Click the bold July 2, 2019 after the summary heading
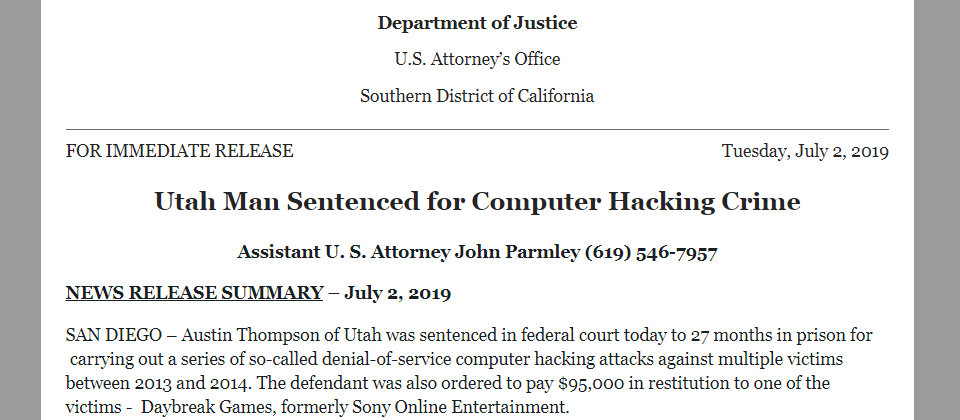The width and height of the screenshot is (960, 420). click(397, 293)
